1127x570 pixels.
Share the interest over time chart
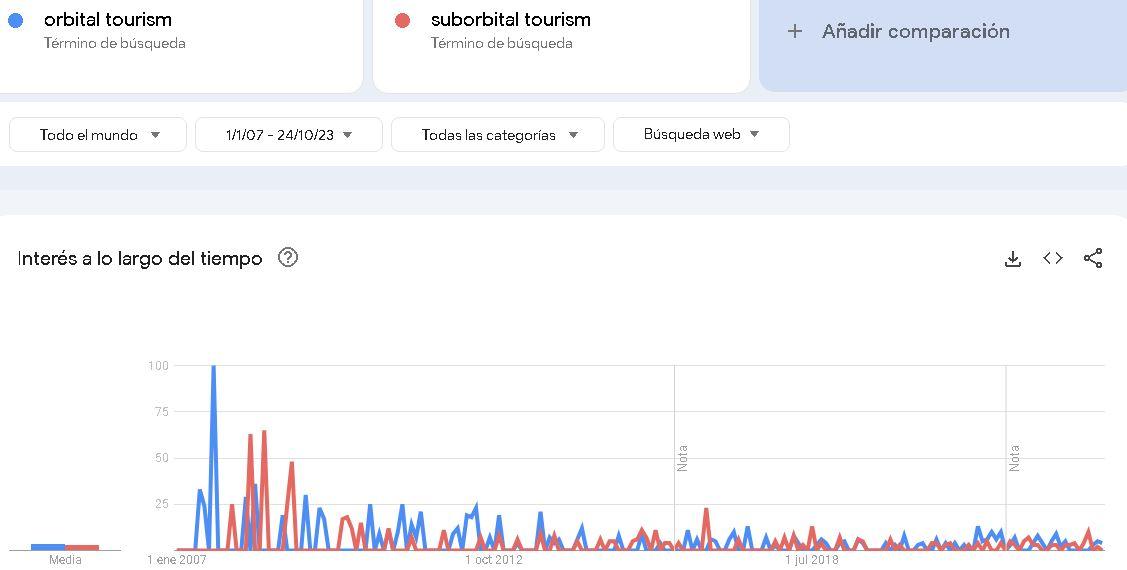click(1093, 258)
